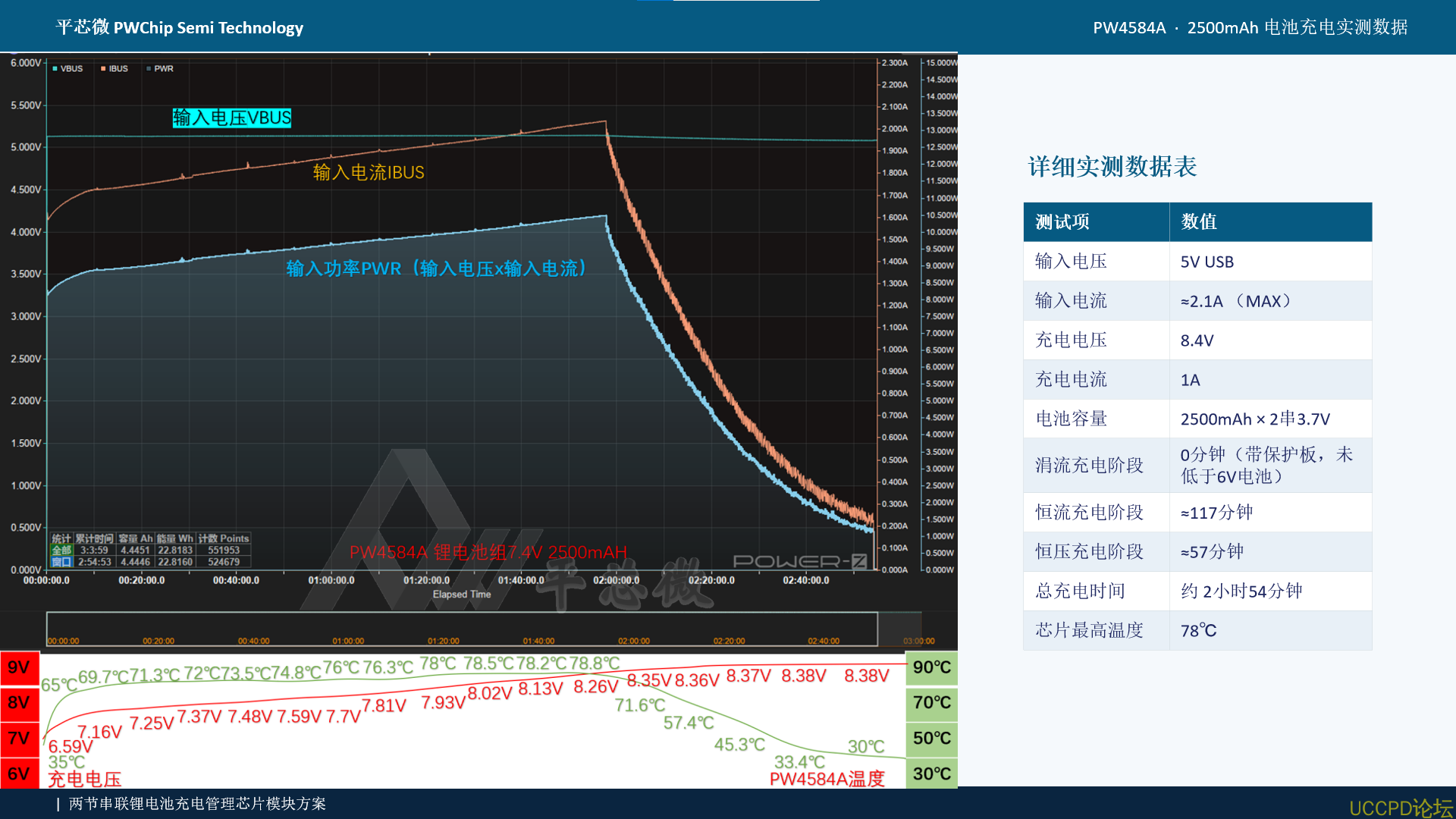This screenshot has width=1456, height=819.
Task: Click the UCCPD论坛 watermark link
Action: pos(1401,808)
